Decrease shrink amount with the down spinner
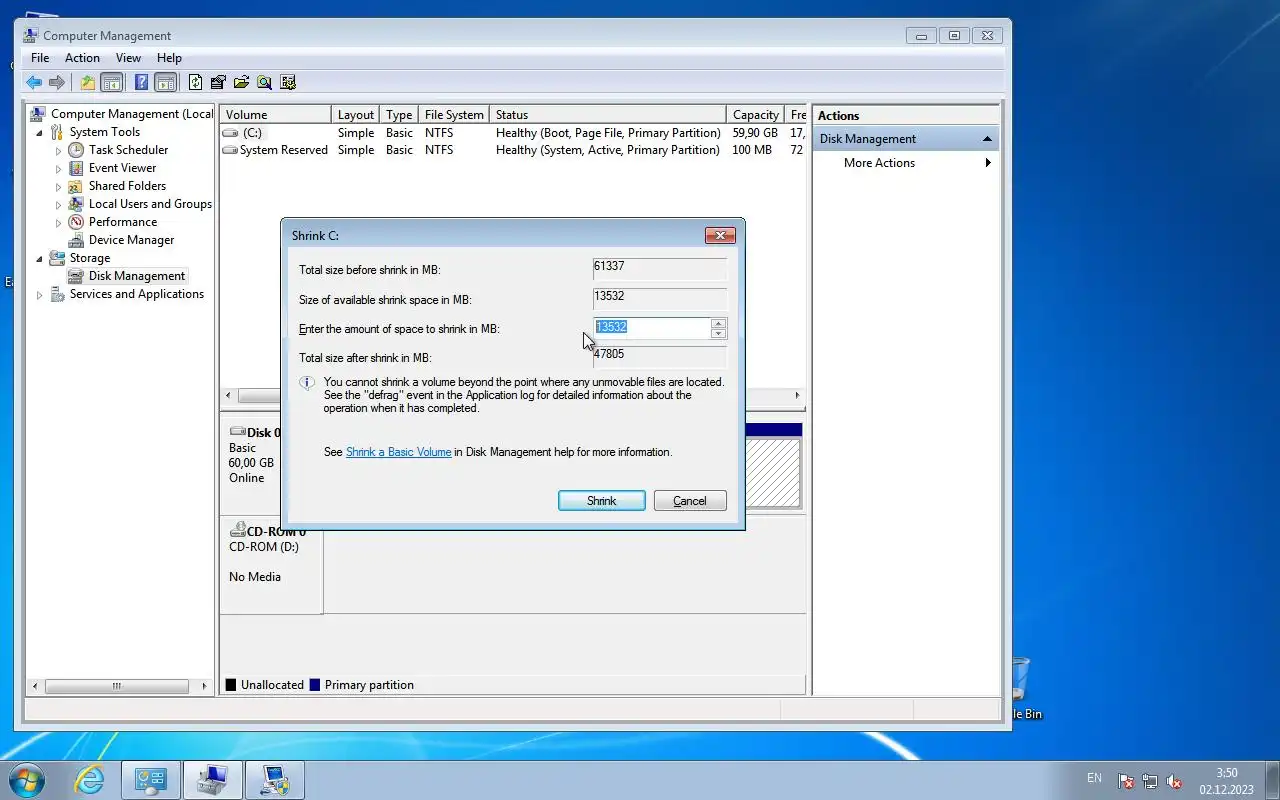 coord(718,333)
